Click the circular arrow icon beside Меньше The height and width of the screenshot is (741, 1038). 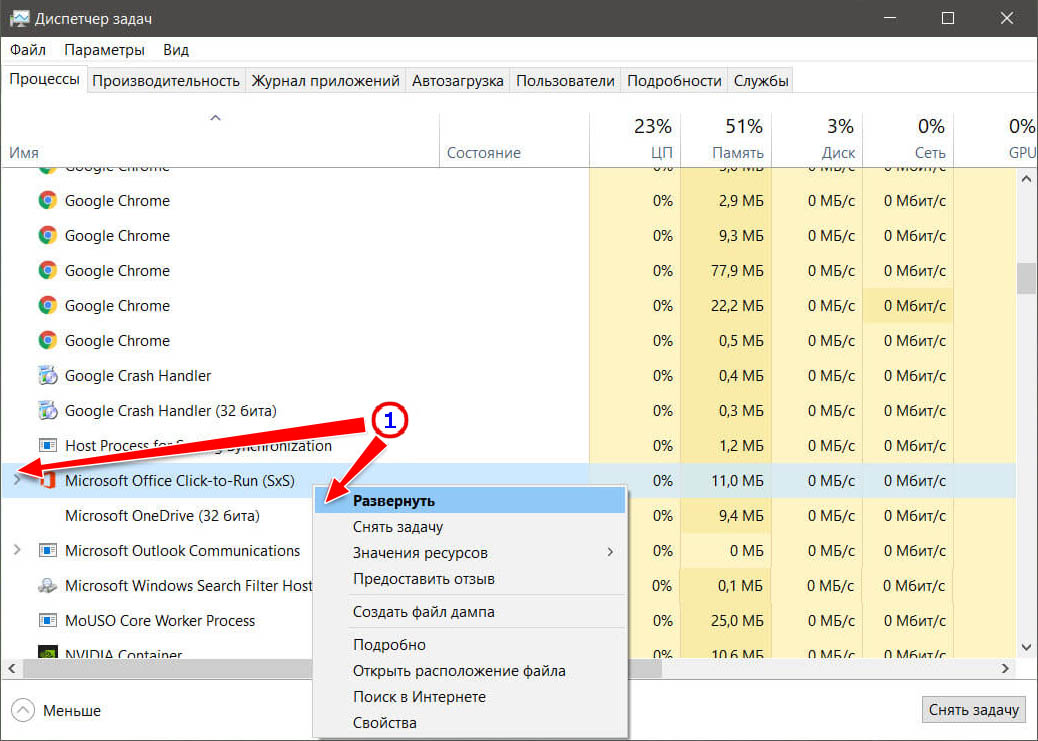(x=23, y=710)
